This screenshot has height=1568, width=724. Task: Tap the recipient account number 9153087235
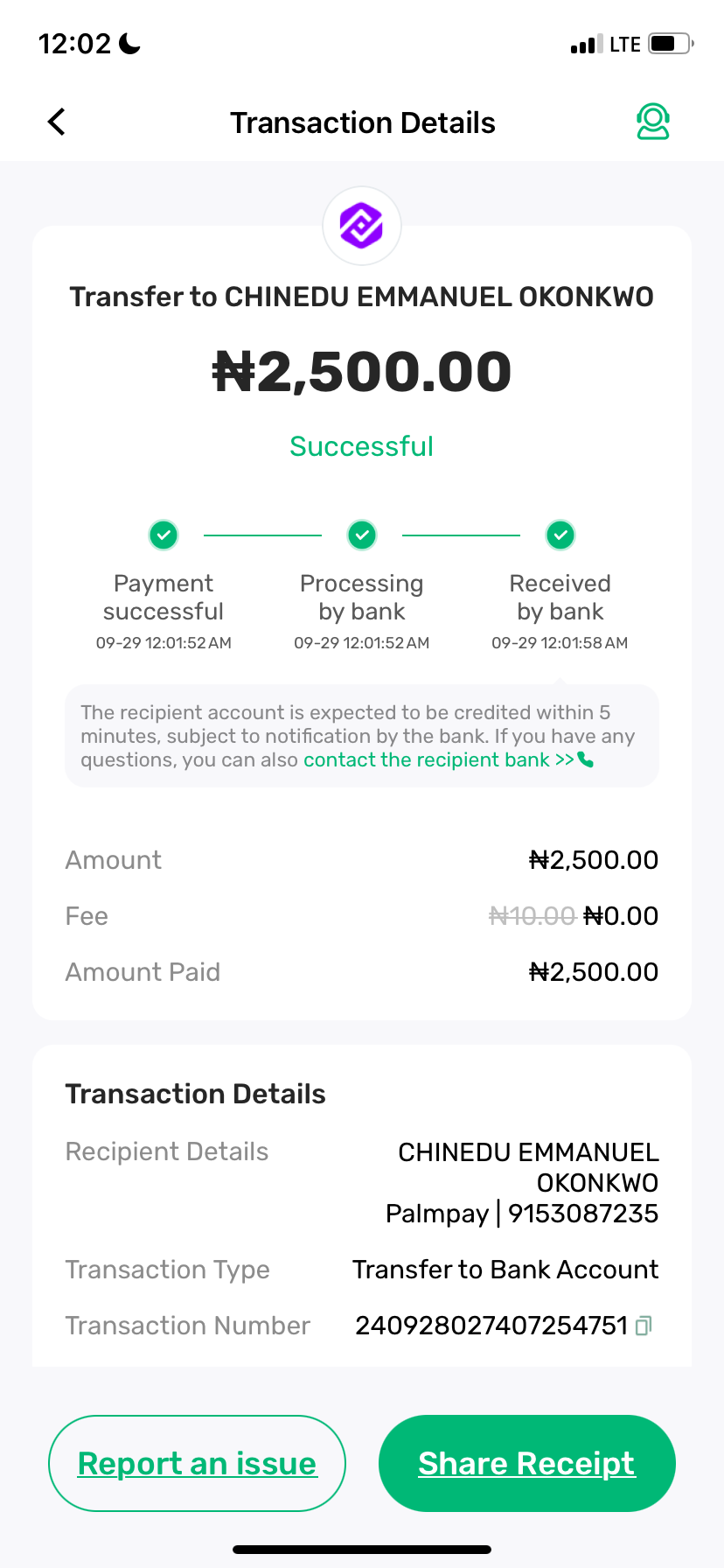(583, 1214)
